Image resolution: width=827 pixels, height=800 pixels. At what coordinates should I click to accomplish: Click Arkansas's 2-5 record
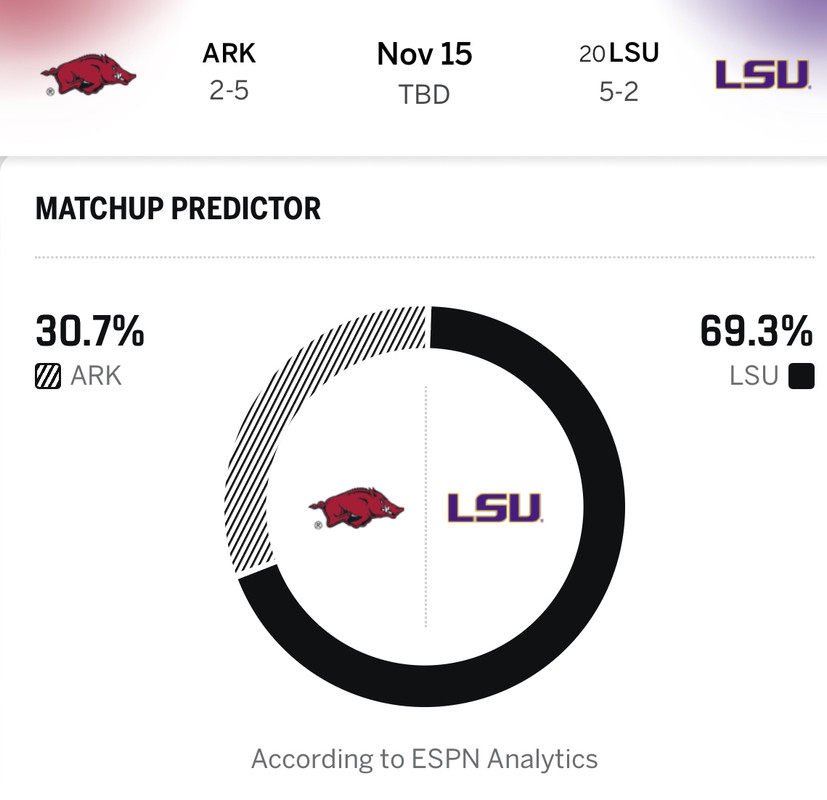229,92
